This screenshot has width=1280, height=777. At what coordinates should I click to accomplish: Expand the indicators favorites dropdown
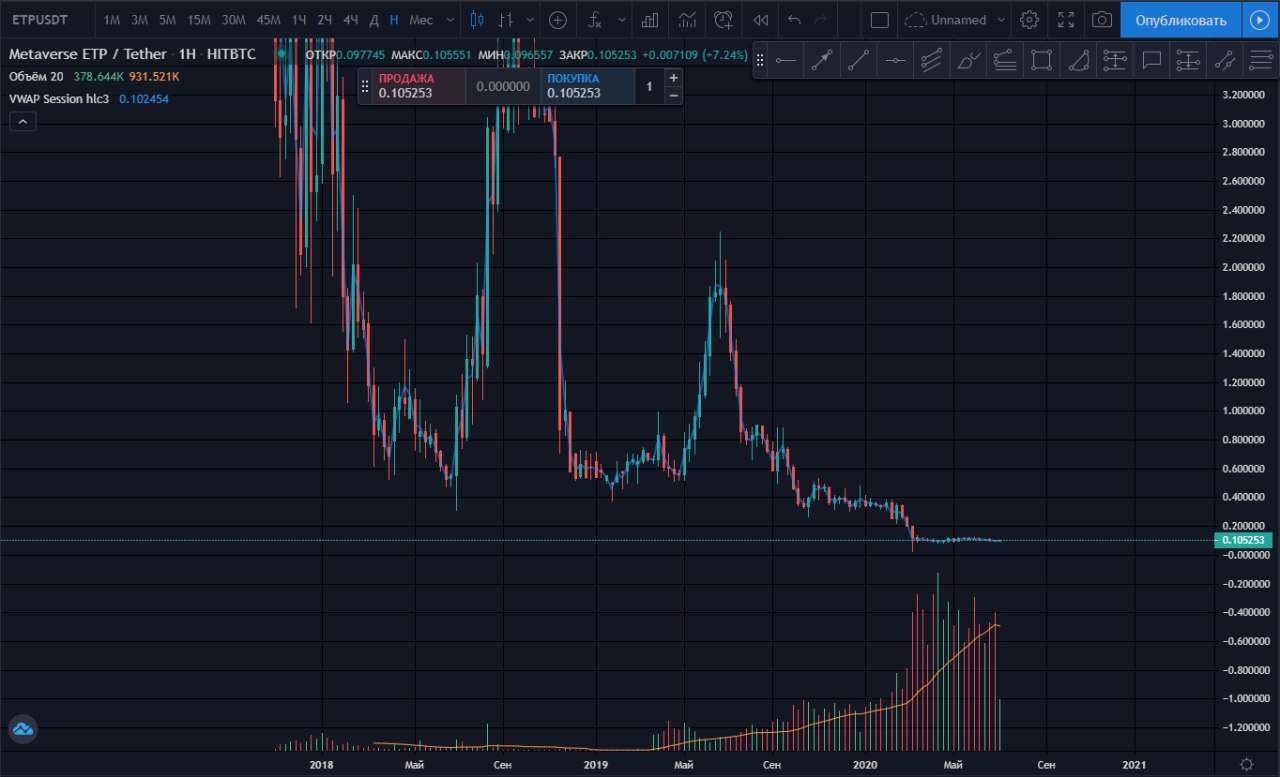623,20
